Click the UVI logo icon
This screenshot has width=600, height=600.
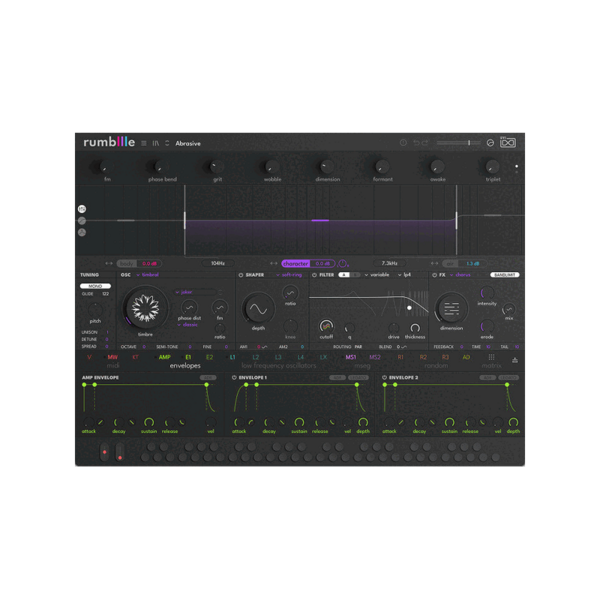[x=508, y=142]
